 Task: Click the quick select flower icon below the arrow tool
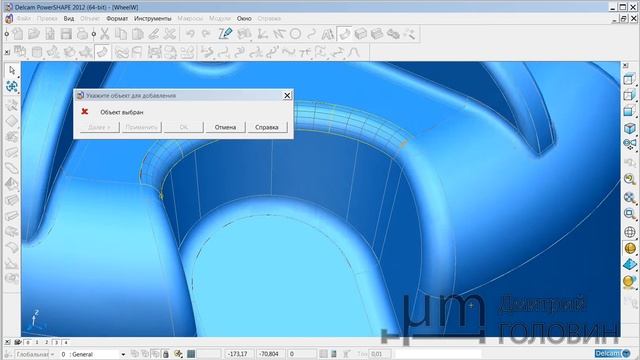tap(12, 87)
